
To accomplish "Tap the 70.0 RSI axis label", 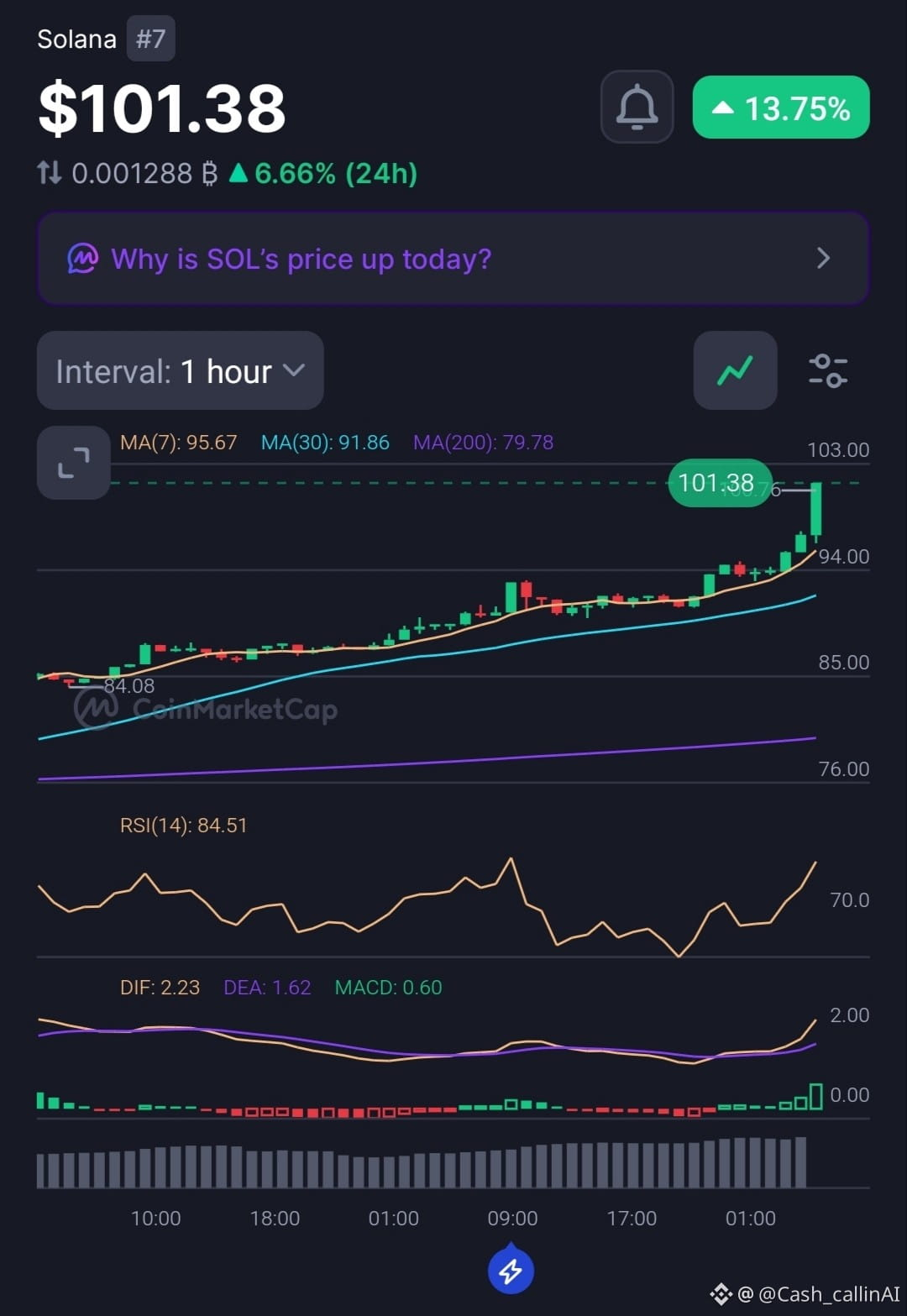I will (x=850, y=900).
